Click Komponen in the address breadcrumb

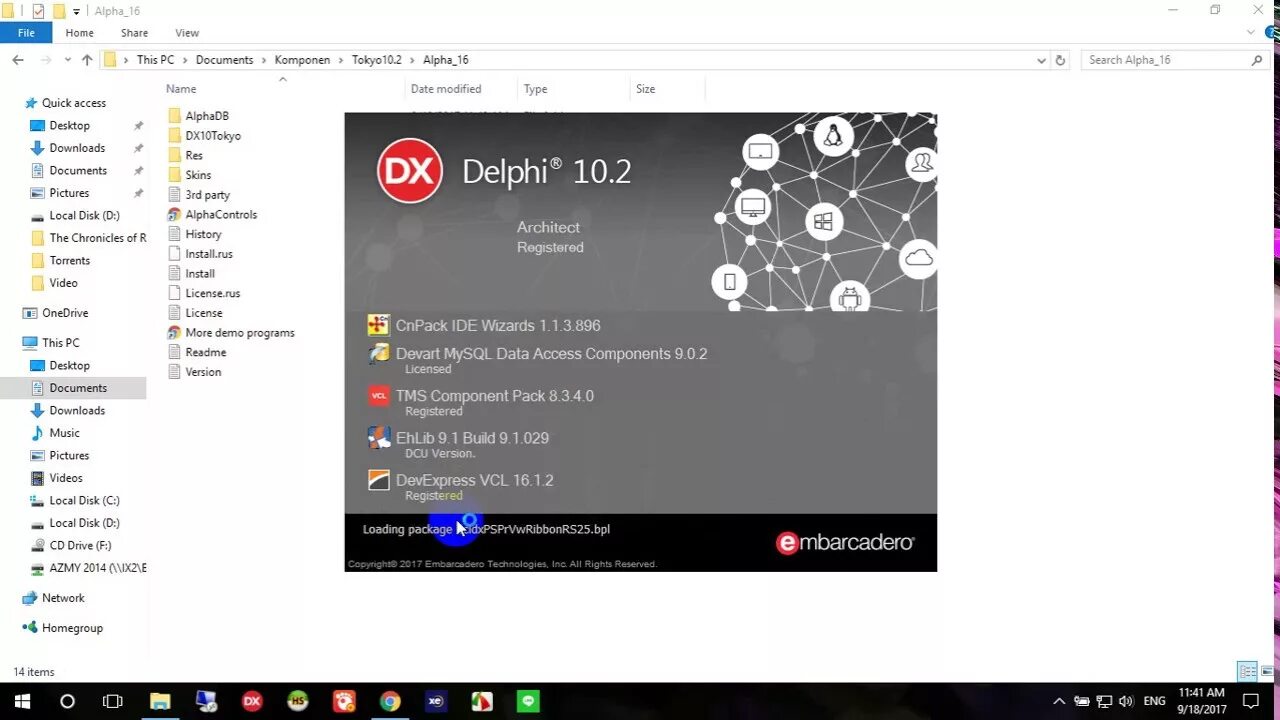(x=302, y=60)
